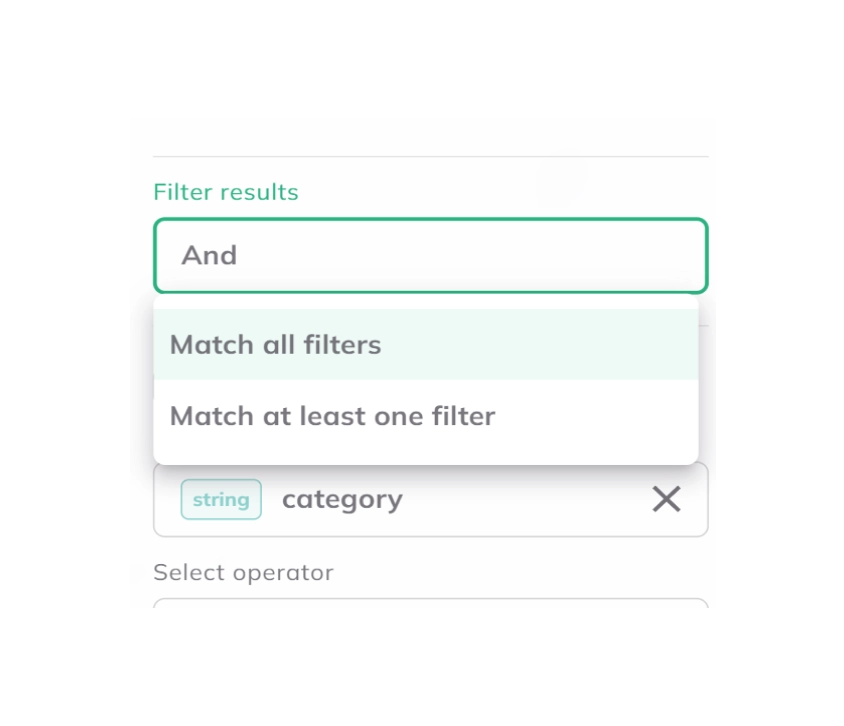
Task: Click the X to remove the category filter
Action: 666,498
